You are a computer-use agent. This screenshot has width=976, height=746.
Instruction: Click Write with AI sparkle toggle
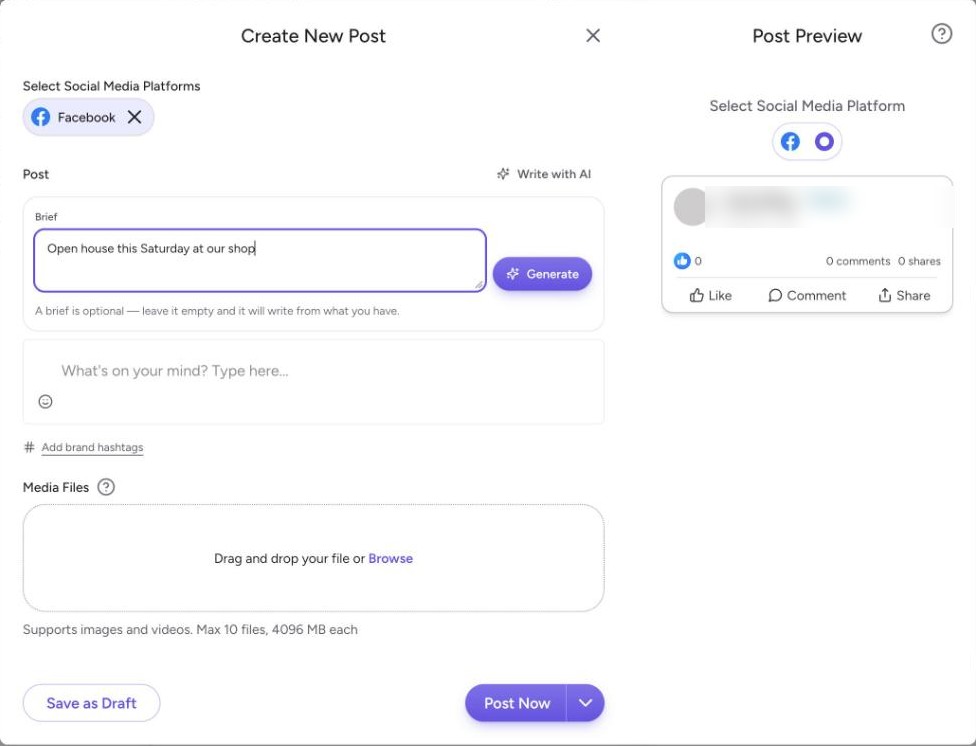point(543,174)
